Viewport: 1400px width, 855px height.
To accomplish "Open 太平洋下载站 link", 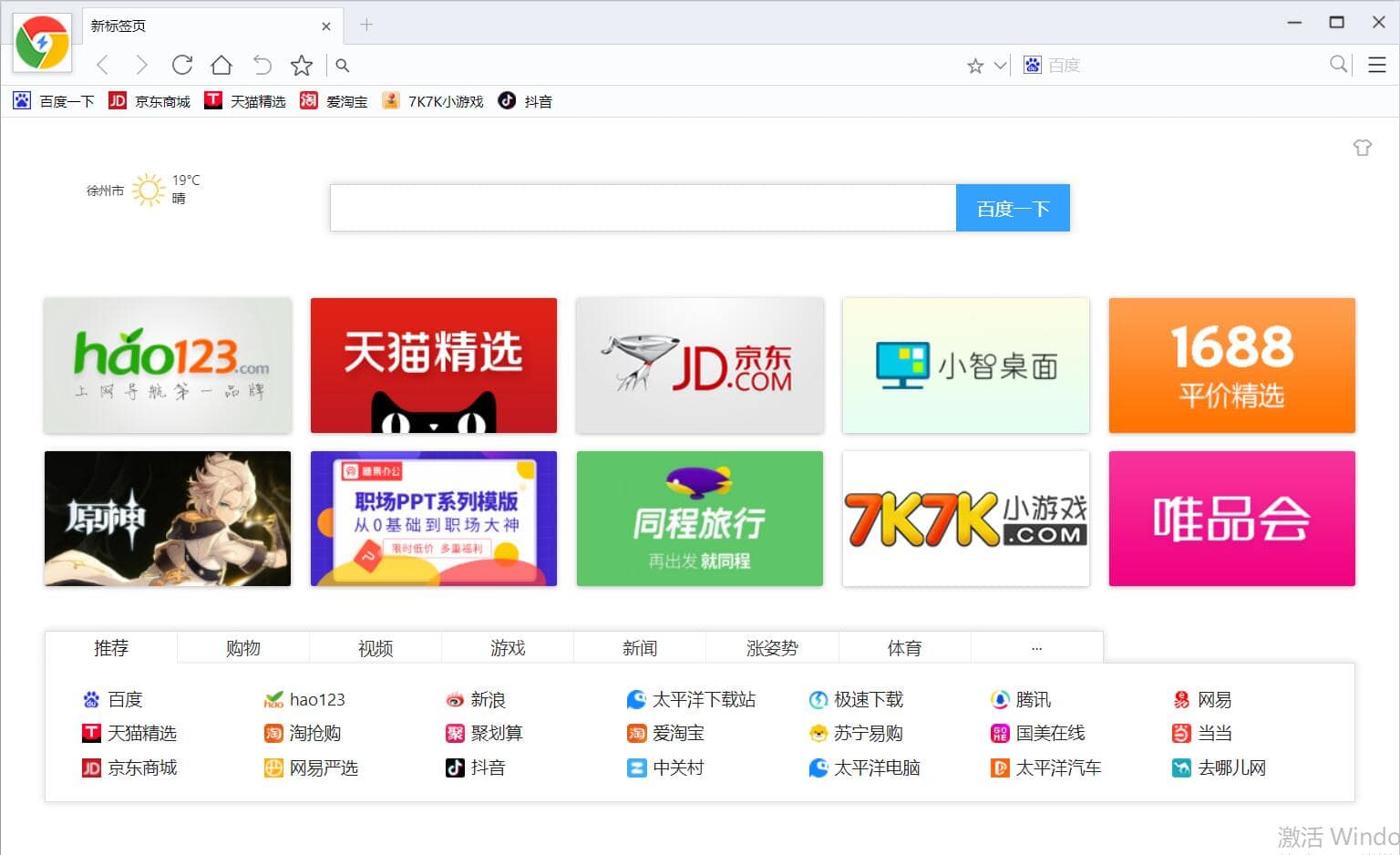I will click(x=692, y=699).
